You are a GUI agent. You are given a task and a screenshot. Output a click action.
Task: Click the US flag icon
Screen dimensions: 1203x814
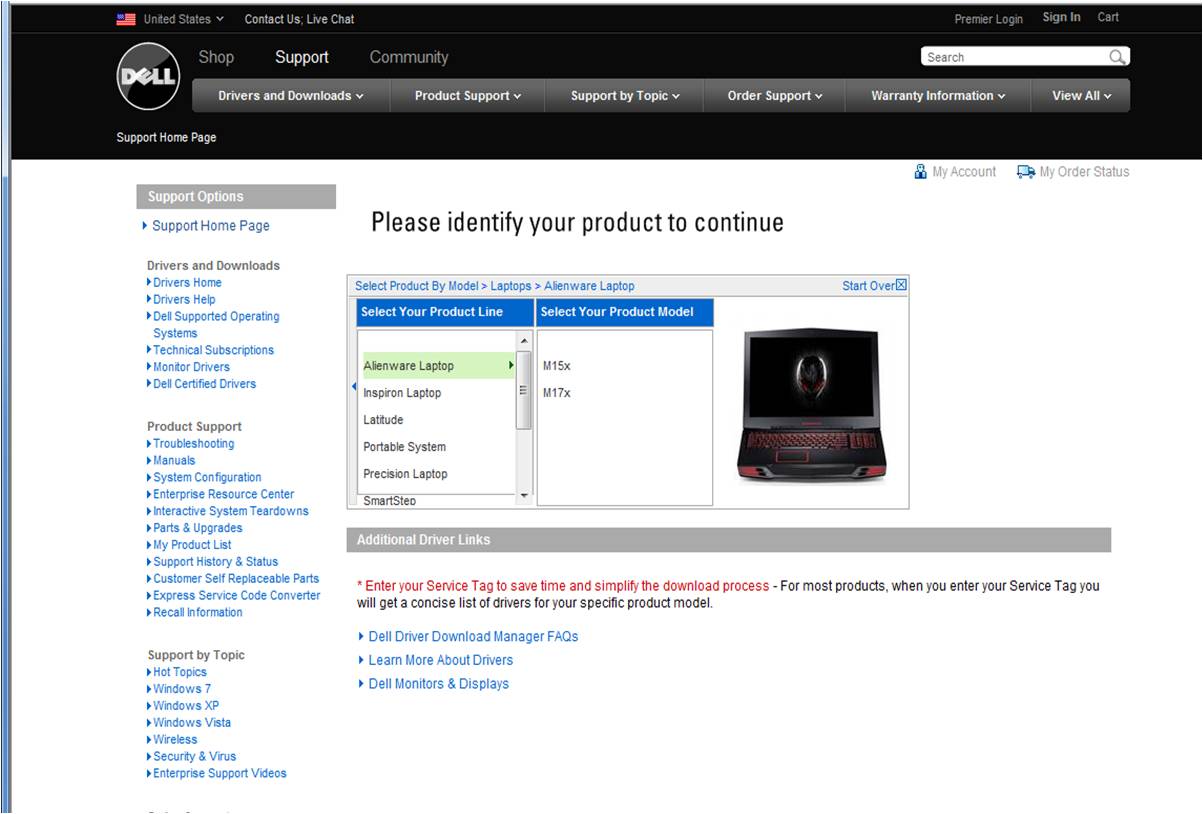(x=126, y=19)
